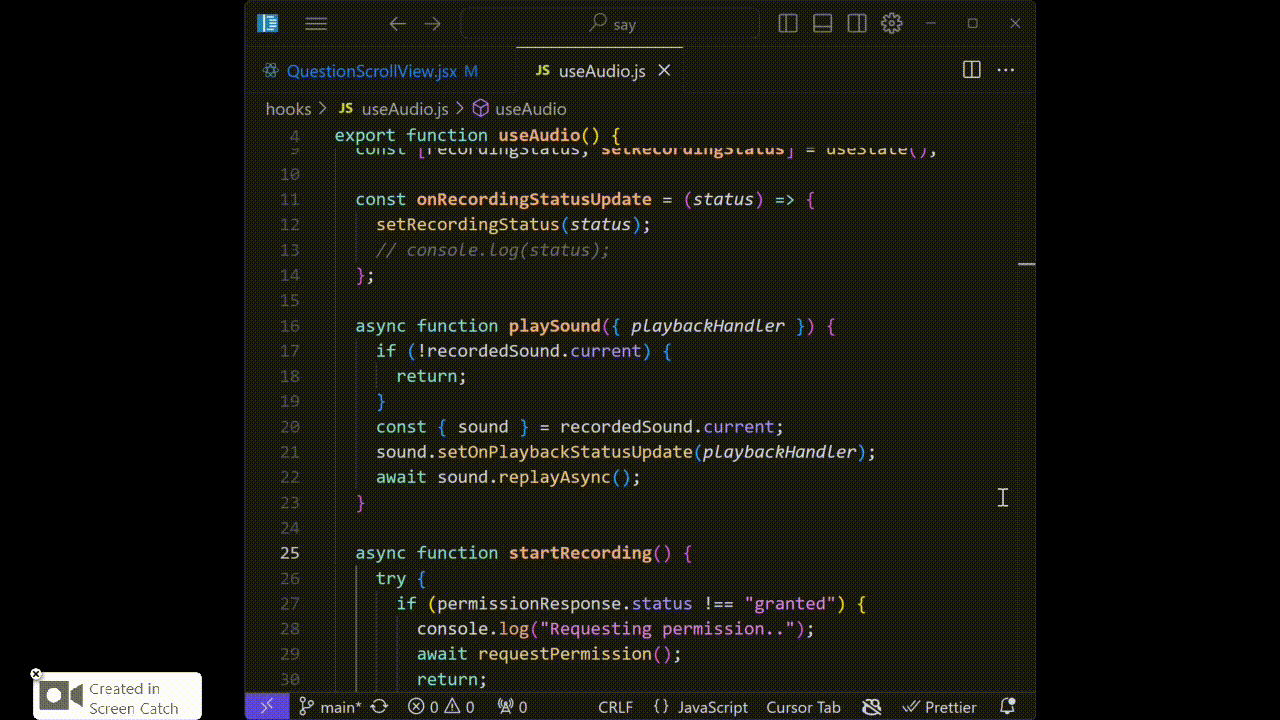
Task: Open the 'say' command search box
Action: (610, 24)
